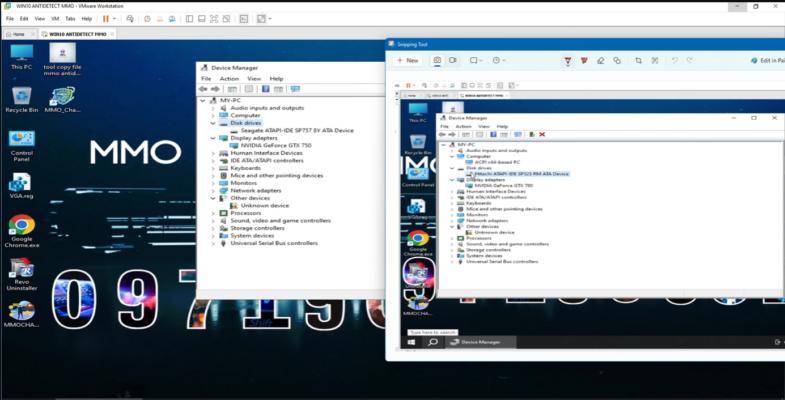Click the crop icon in Snipping Tool
The width and height of the screenshot is (785, 400).
pyautogui.click(x=638, y=60)
